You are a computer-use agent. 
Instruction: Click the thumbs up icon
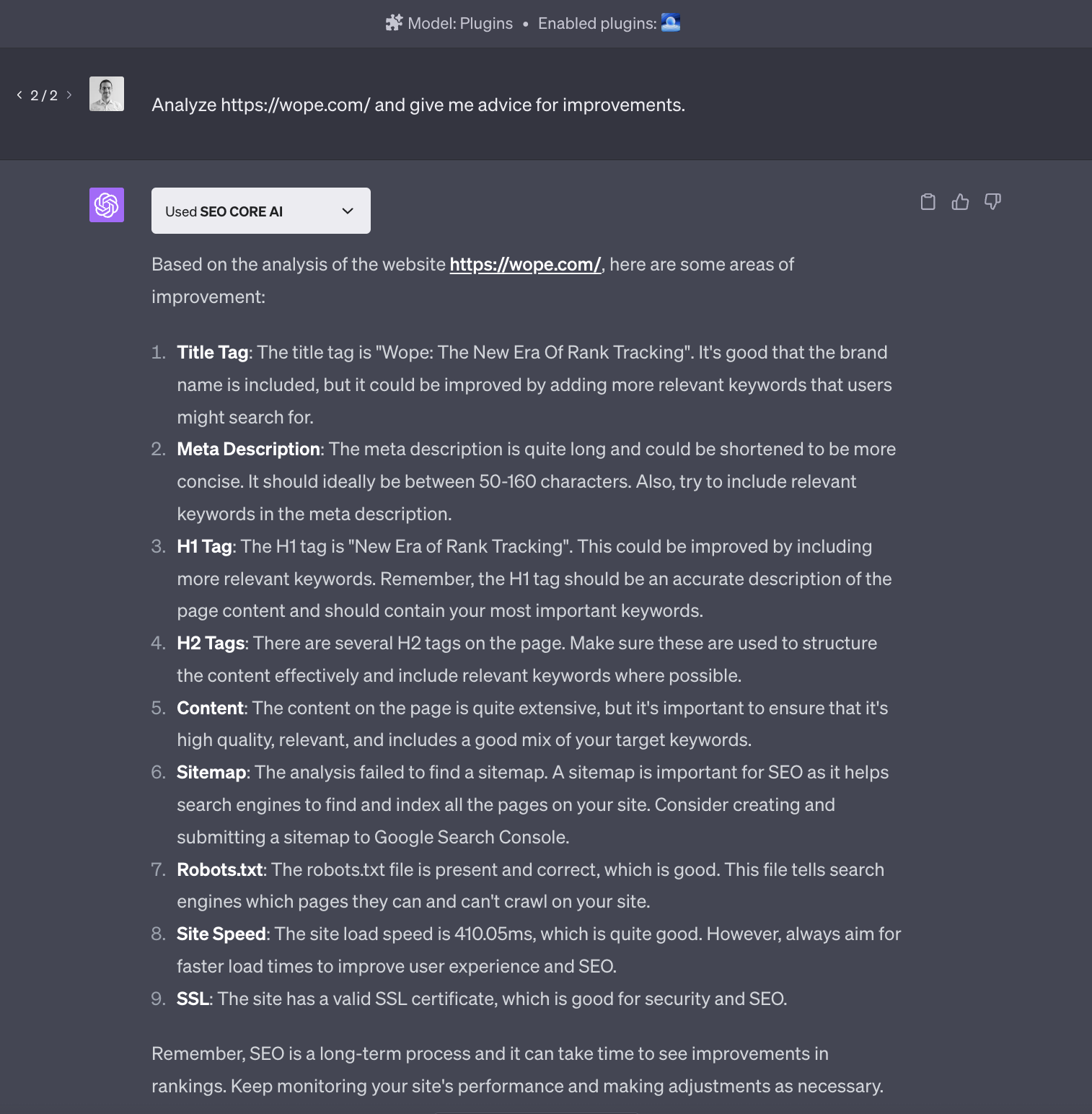[960, 202]
